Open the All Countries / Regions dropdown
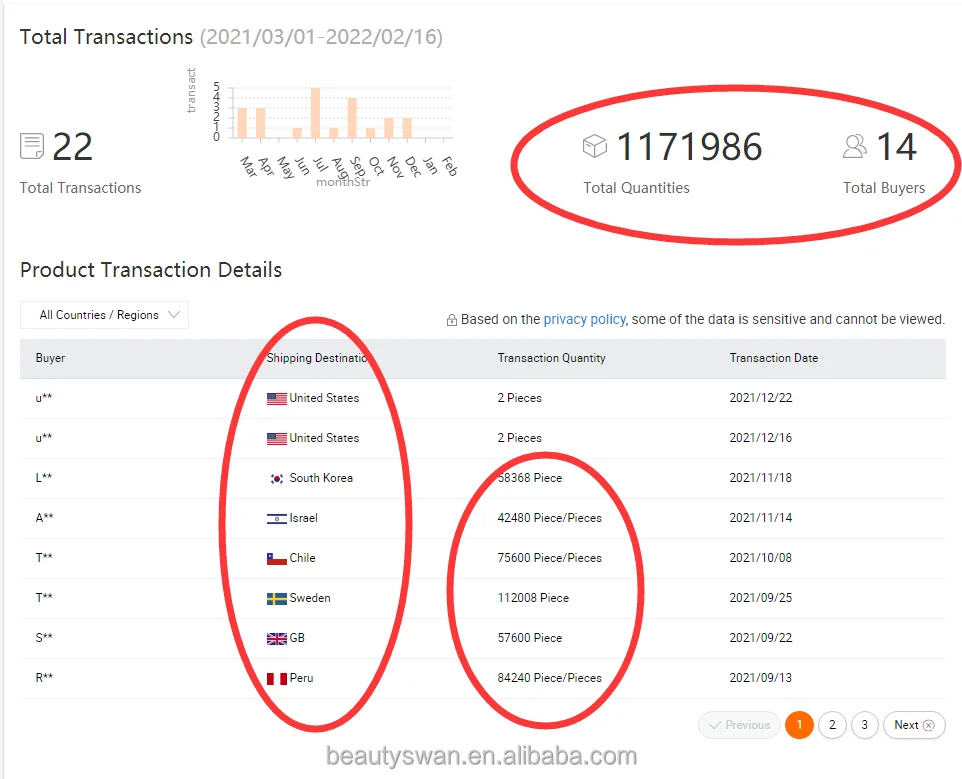The image size is (962, 779). (x=104, y=315)
